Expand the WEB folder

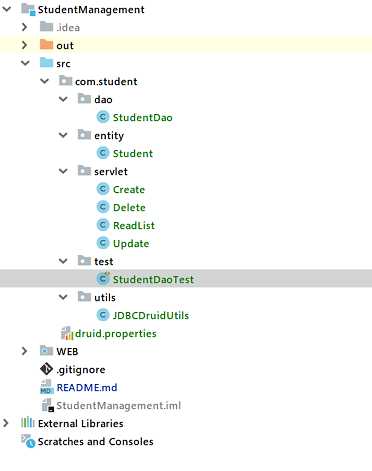24,351
